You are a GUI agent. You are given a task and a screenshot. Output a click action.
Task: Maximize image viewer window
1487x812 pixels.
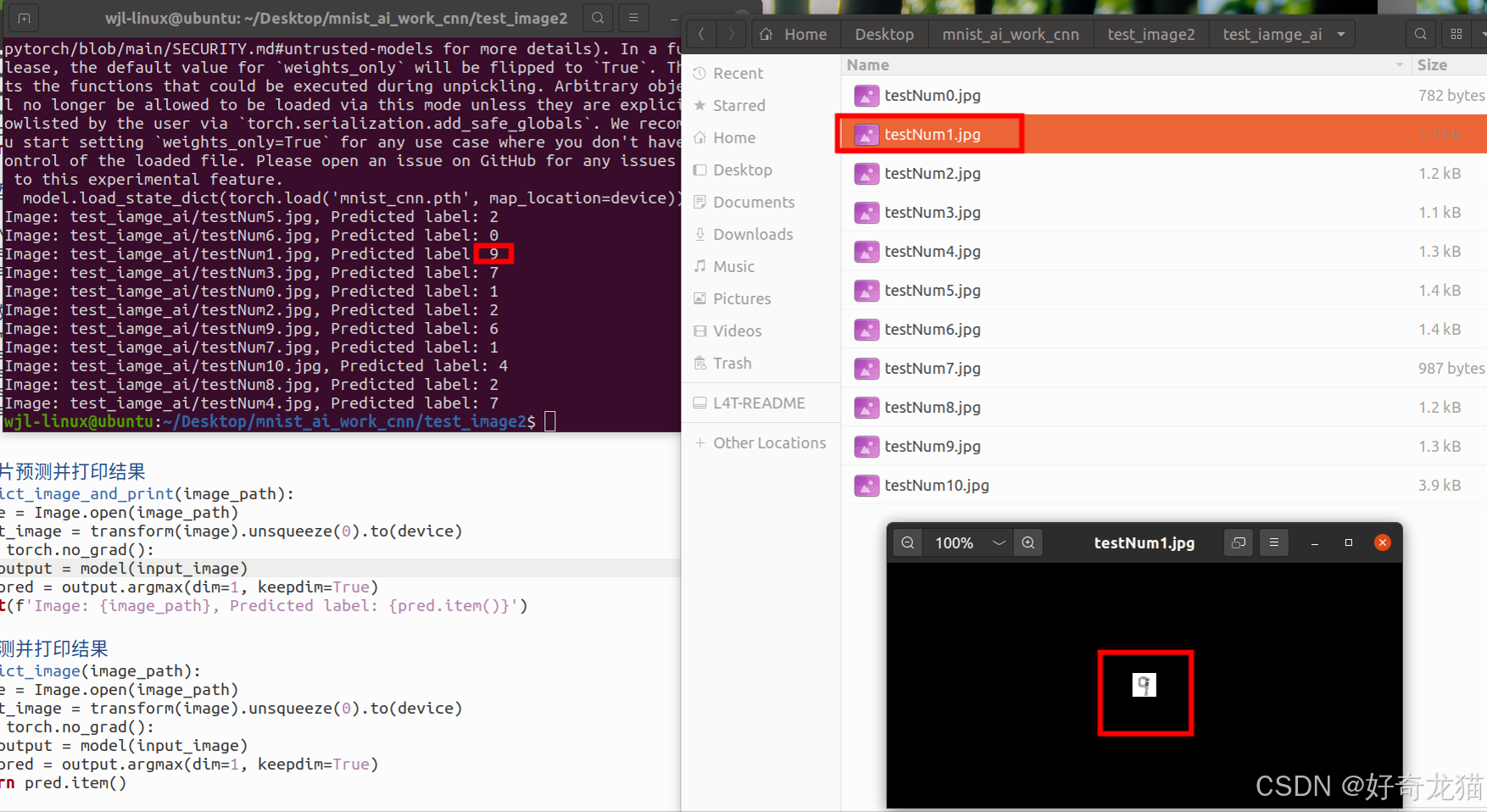click(1349, 542)
